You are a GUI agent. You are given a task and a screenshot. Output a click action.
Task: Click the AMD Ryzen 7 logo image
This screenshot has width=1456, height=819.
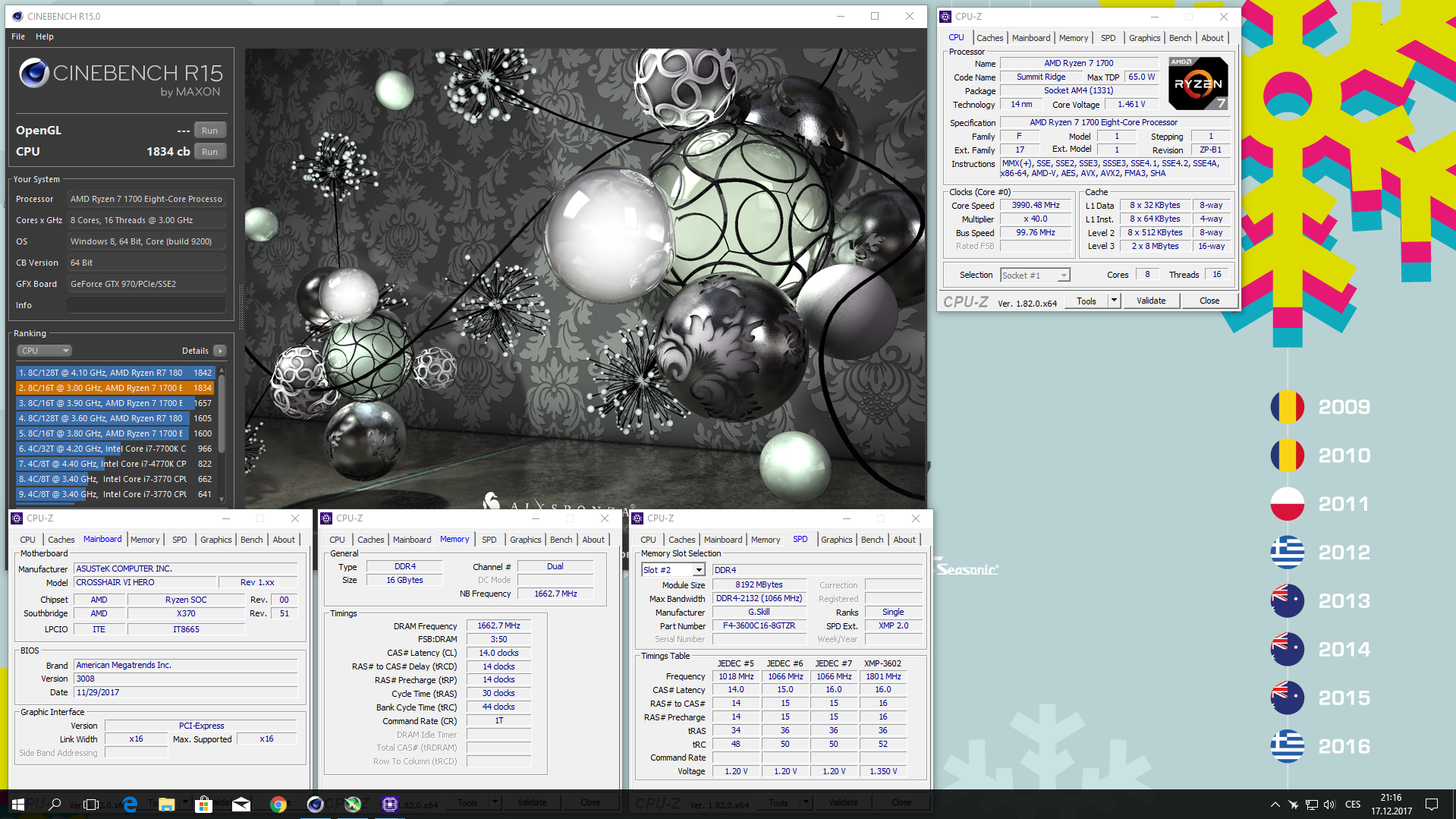1197,83
